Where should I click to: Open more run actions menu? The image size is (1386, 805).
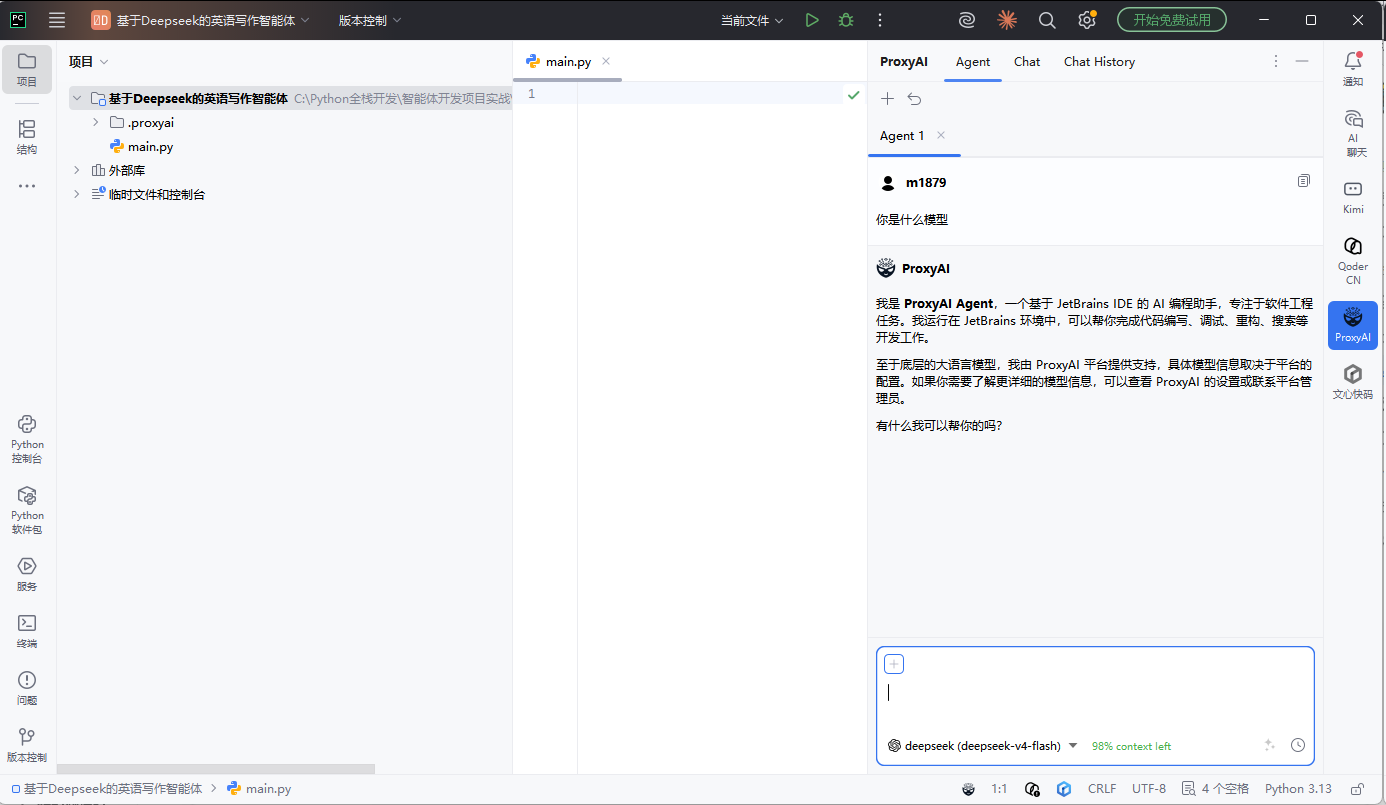pyautogui.click(x=880, y=20)
